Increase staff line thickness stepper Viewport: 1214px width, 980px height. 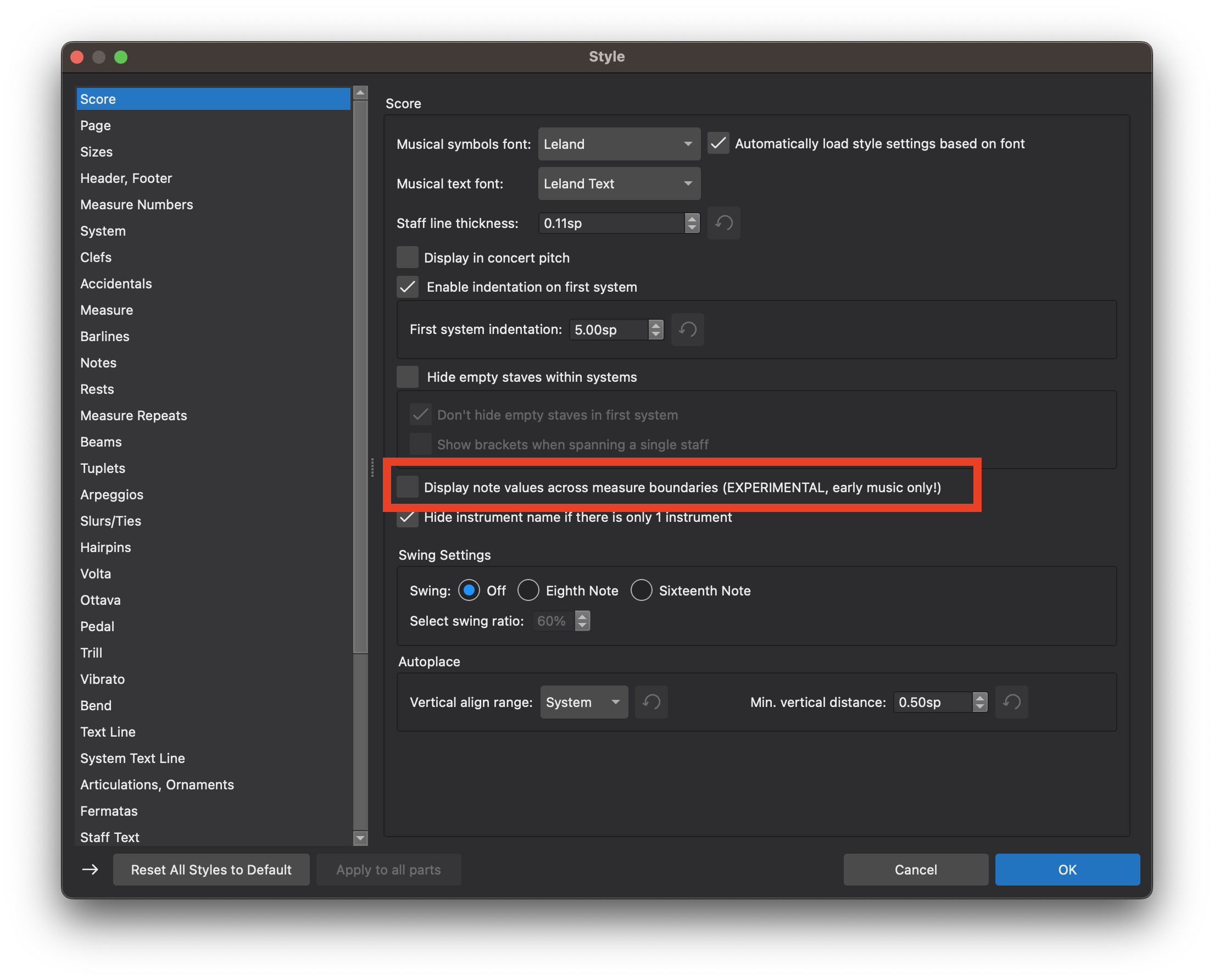coord(692,219)
